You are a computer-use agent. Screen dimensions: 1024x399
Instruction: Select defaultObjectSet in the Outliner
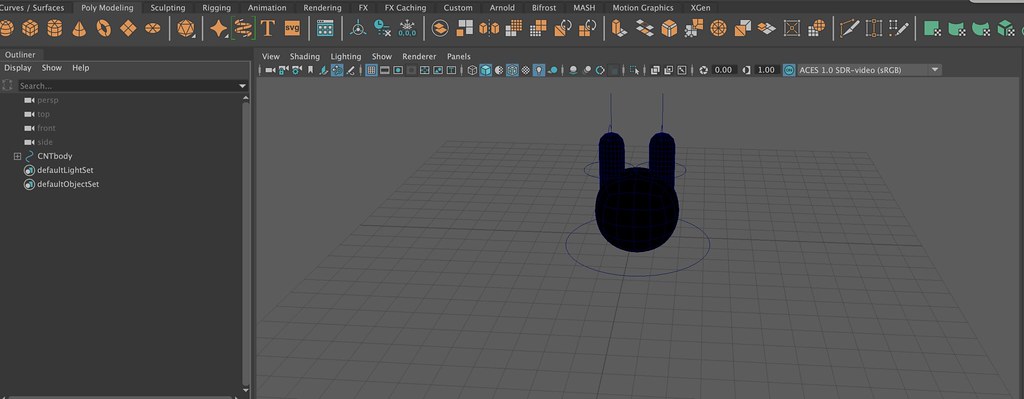click(x=68, y=185)
